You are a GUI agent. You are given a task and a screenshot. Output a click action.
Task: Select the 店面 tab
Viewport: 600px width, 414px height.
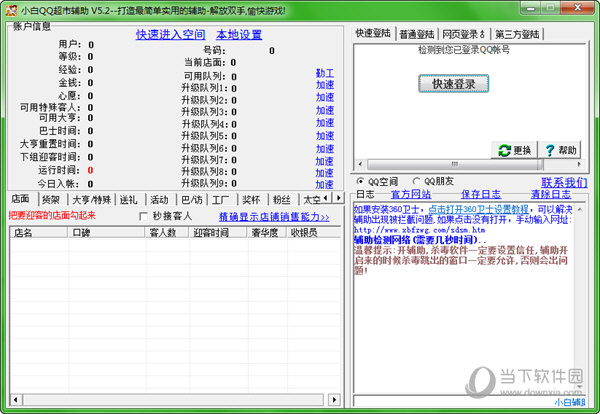(20, 199)
